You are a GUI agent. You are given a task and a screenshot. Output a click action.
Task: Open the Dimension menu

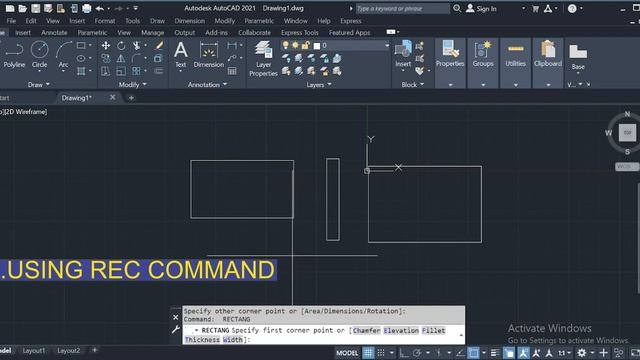(190, 21)
